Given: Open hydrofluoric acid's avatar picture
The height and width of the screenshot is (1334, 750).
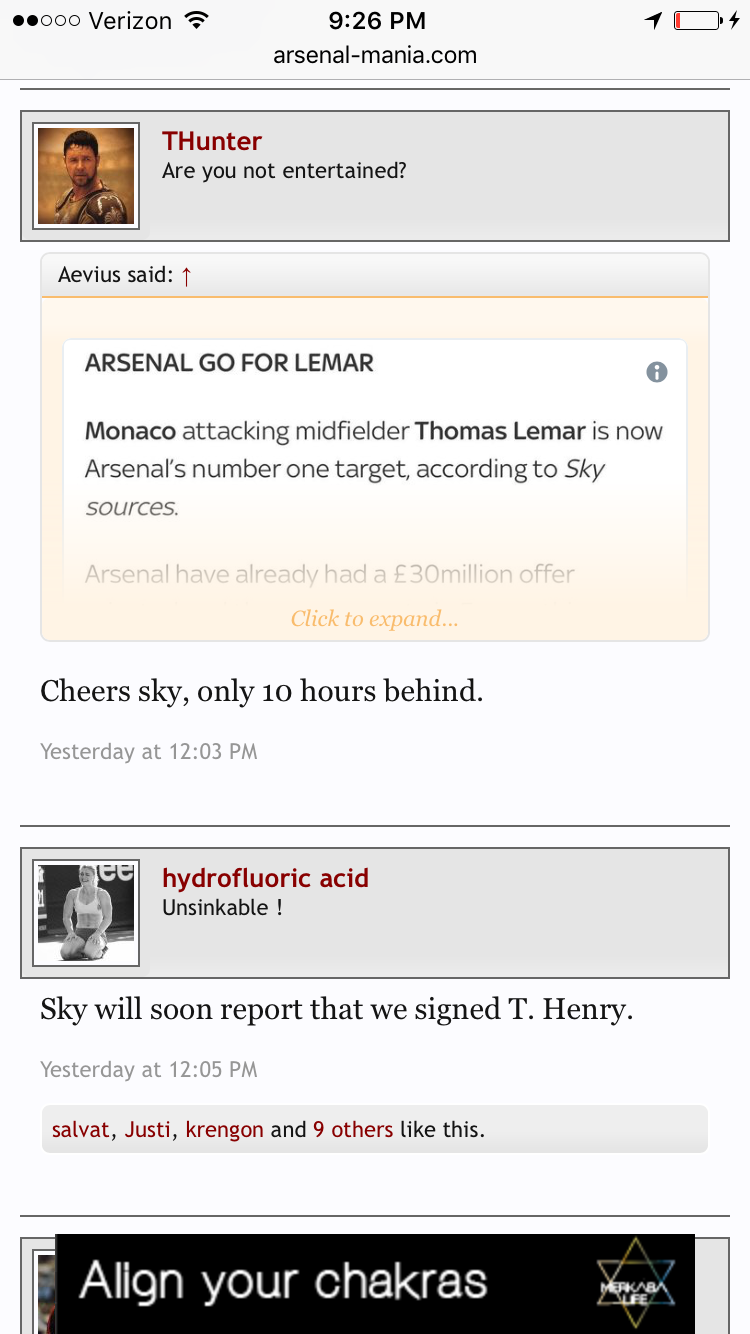Looking at the screenshot, I should tap(86, 914).
